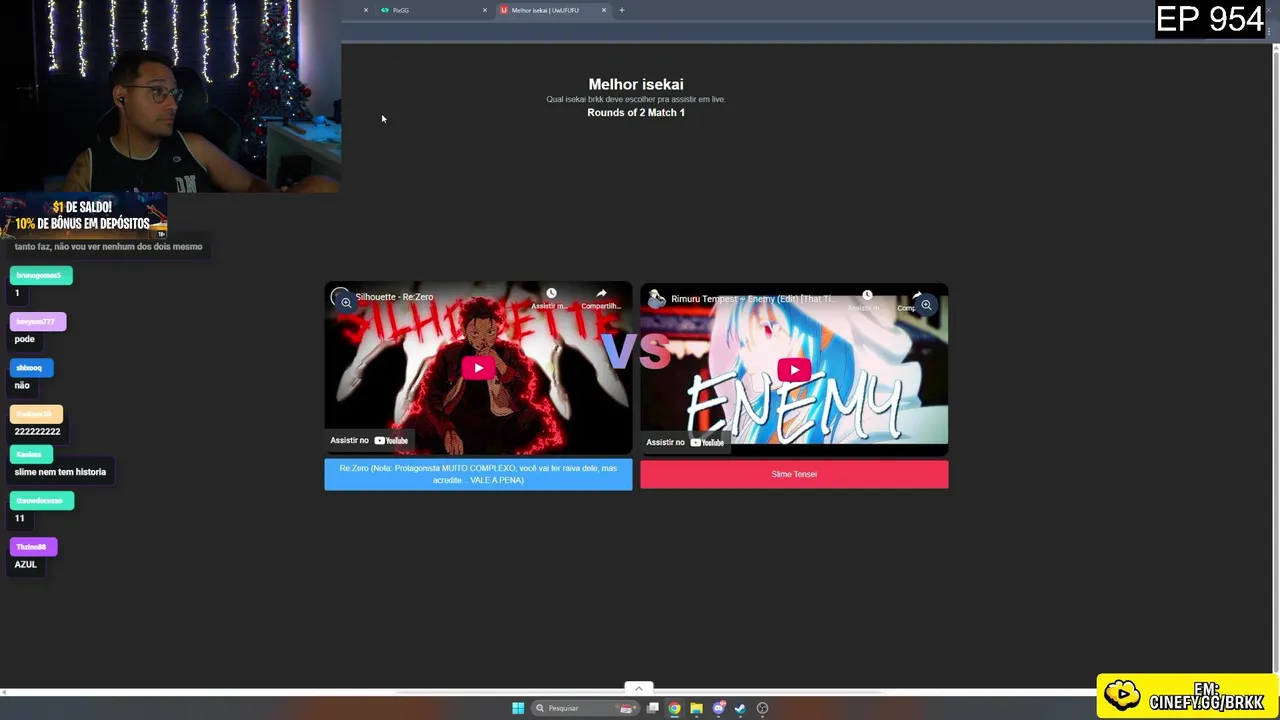Play the Rimuru Tempest Enemy video
Image resolution: width=1280 pixels, height=720 pixels.
tap(794, 370)
